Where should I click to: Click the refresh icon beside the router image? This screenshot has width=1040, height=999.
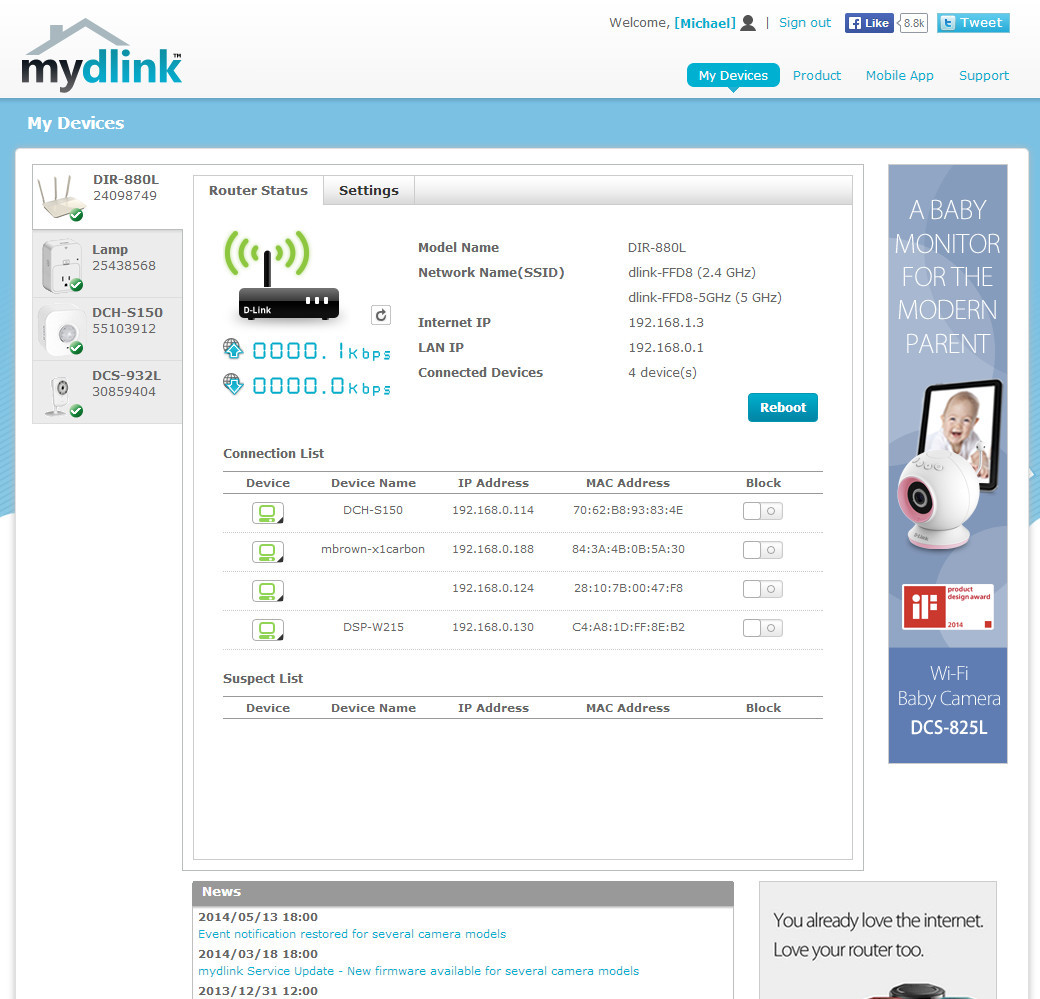pos(380,315)
